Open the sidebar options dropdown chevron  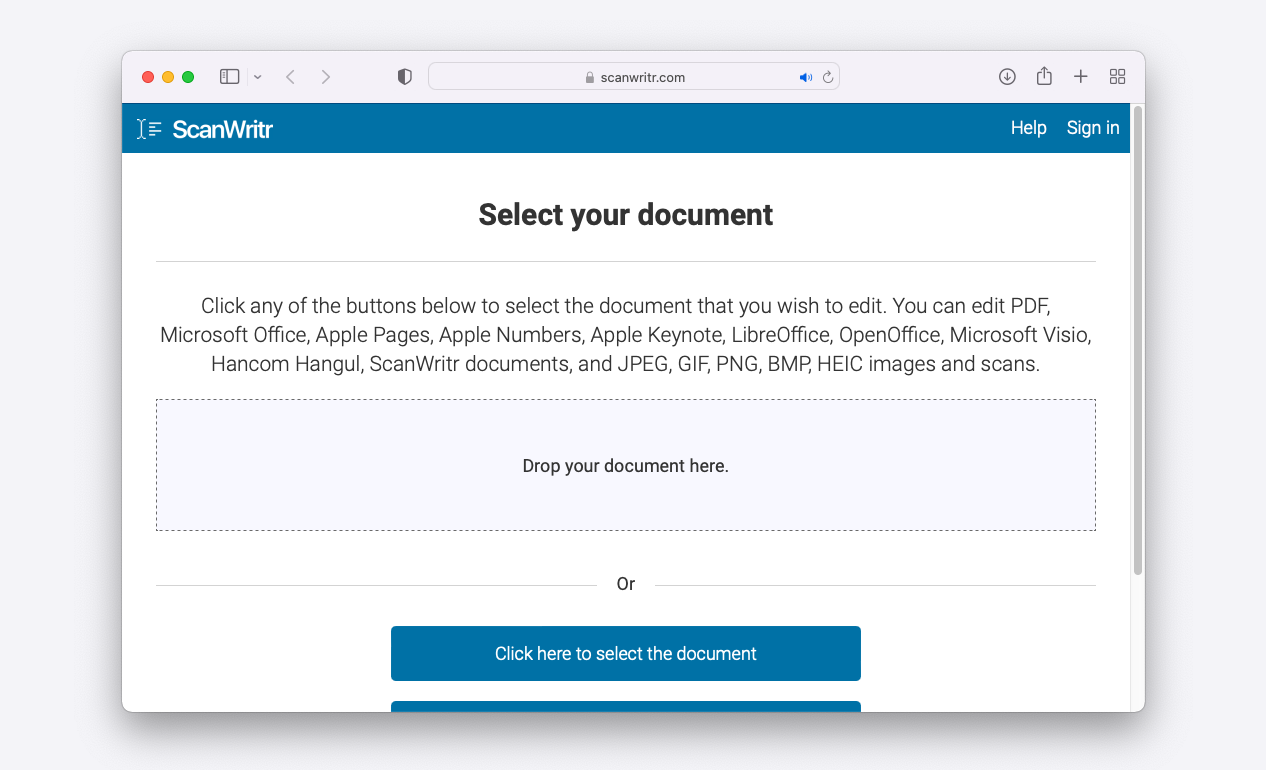tap(258, 77)
